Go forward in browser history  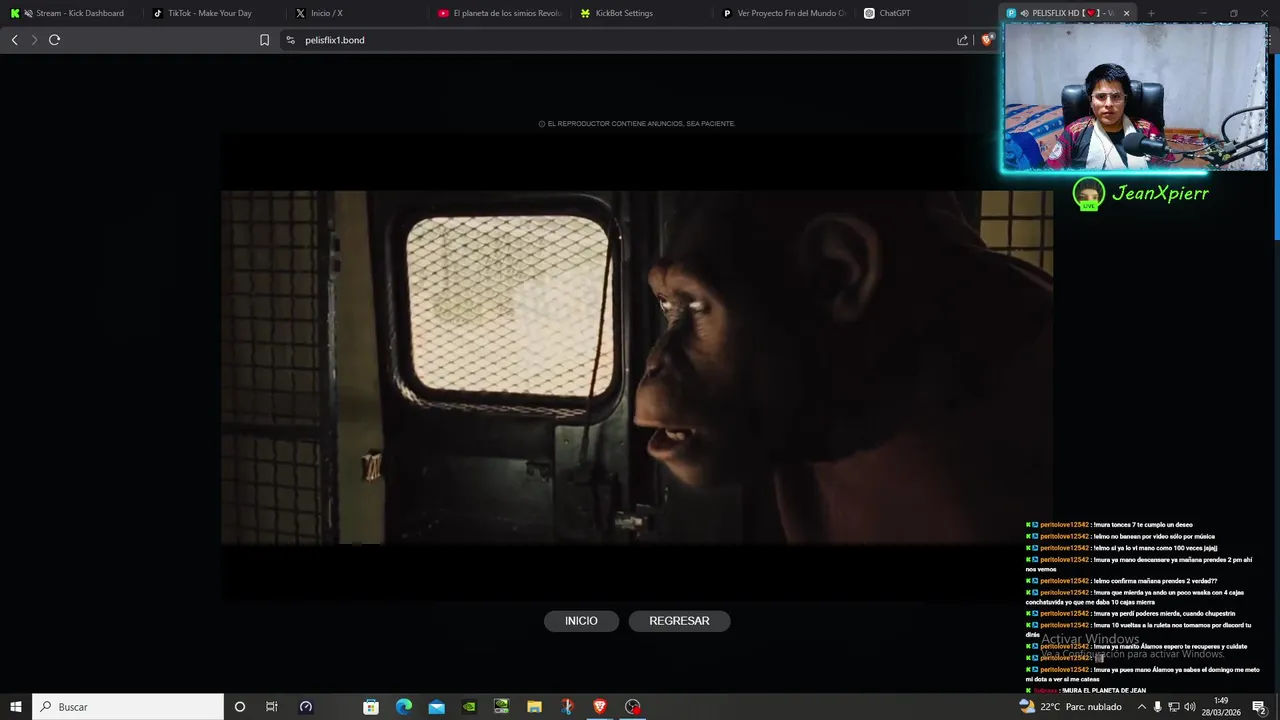[x=34, y=40]
